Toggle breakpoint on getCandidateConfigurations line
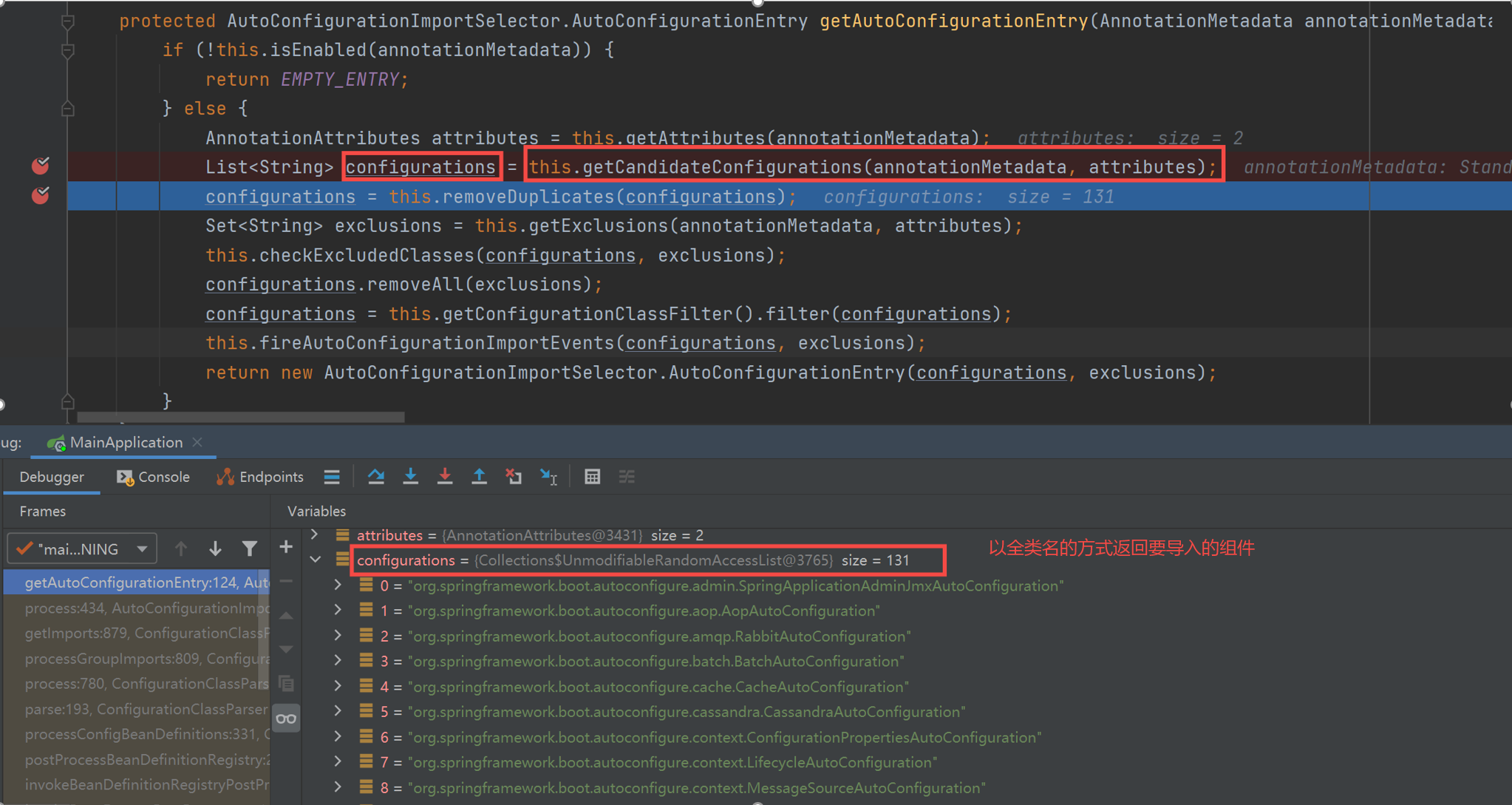Viewport: 1512px width, 805px height. pos(41,166)
